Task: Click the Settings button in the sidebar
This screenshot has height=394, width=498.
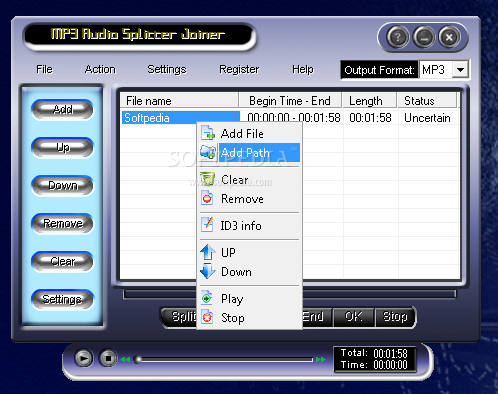Action: pos(62,299)
